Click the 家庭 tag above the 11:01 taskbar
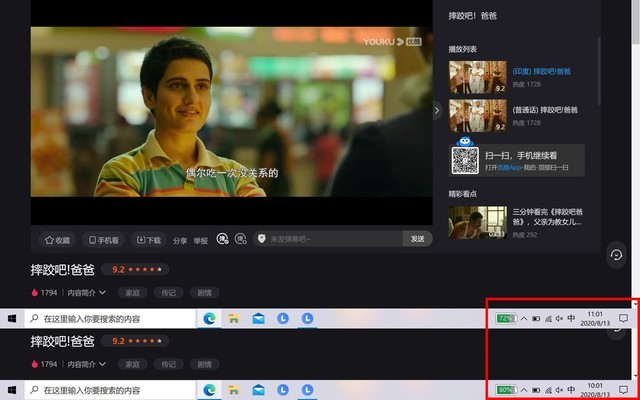Viewport: 640px width, 400px height. point(132,293)
